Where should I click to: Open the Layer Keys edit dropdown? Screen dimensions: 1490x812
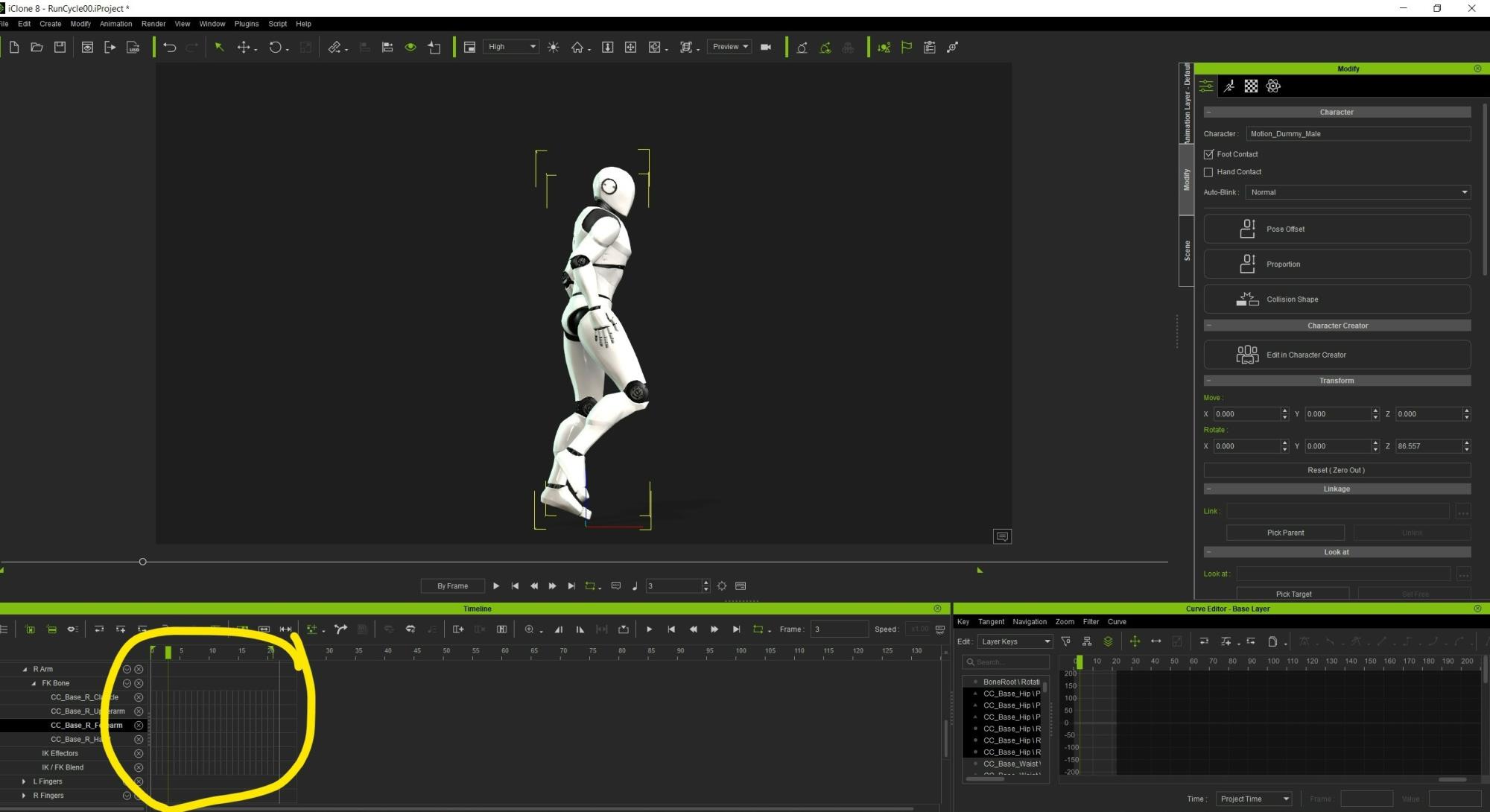click(x=1015, y=641)
